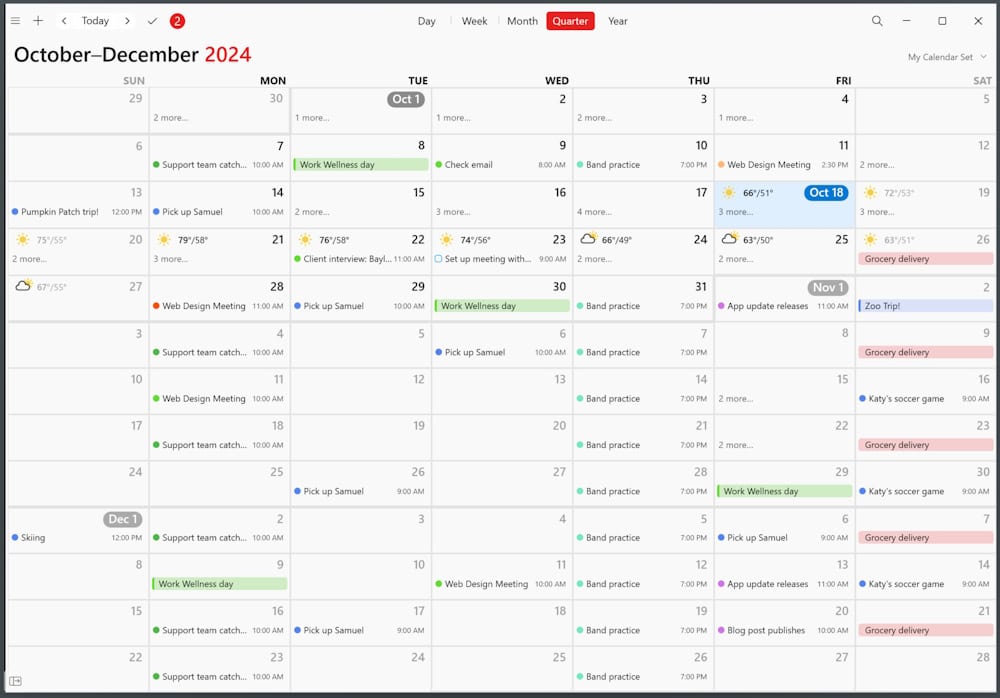The height and width of the screenshot is (698, 1000).
Task: Go to previous quarter with left arrow
Action: (x=64, y=21)
